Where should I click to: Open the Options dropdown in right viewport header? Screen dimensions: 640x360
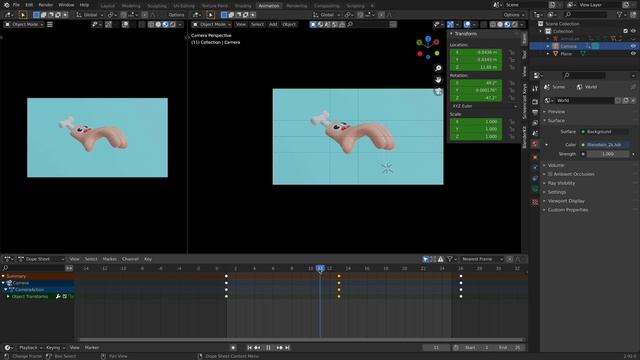coord(513,15)
